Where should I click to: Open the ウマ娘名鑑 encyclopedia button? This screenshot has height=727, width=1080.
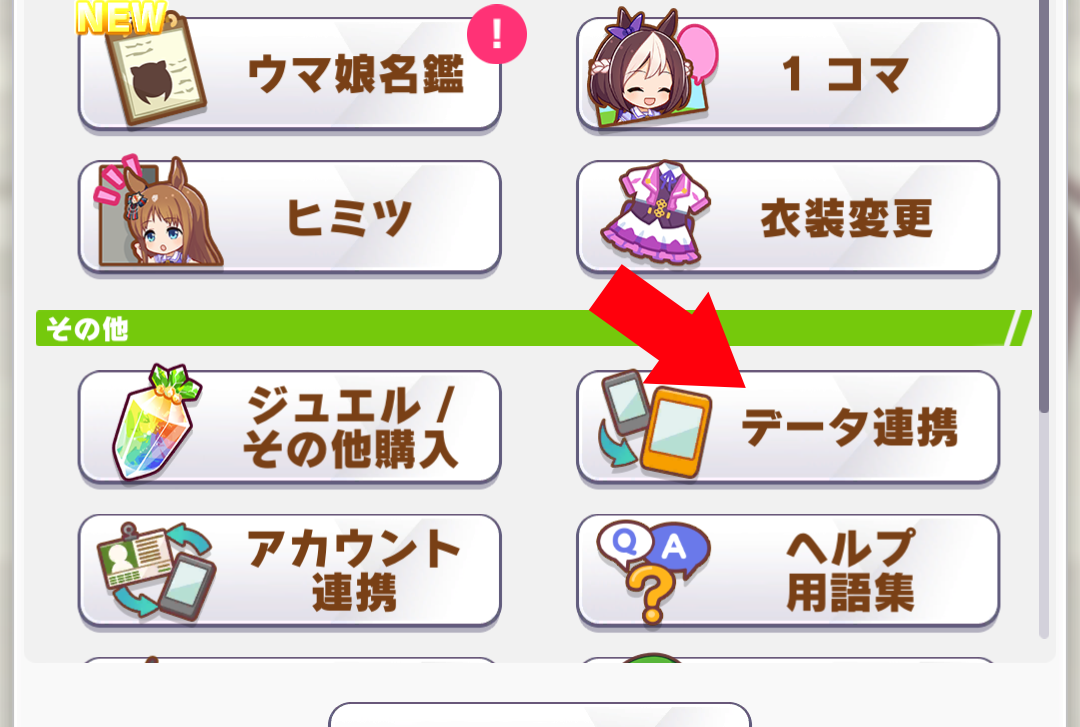(289, 74)
